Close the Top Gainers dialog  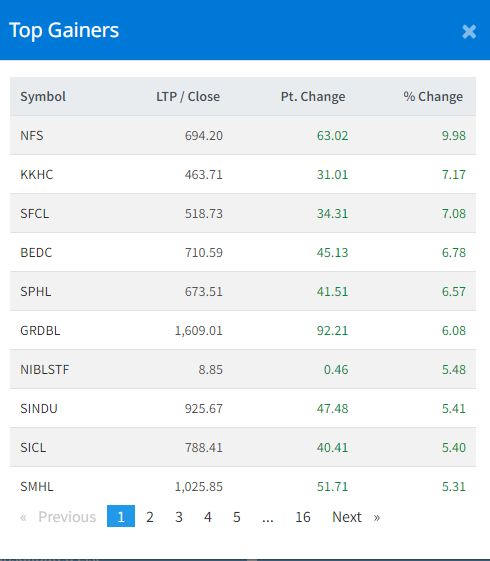469,31
